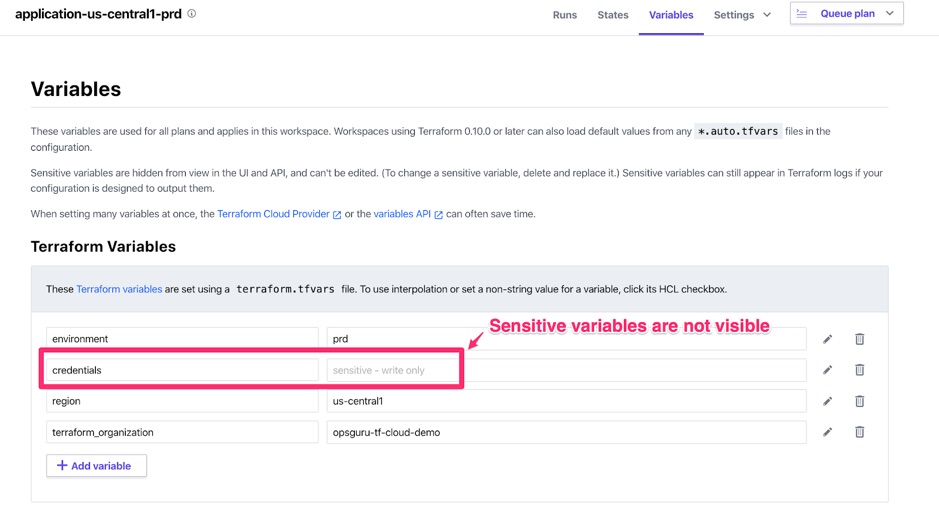This screenshot has width=939, height=508.
Task: Click the environment key field
Action: (x=182, y=338)
